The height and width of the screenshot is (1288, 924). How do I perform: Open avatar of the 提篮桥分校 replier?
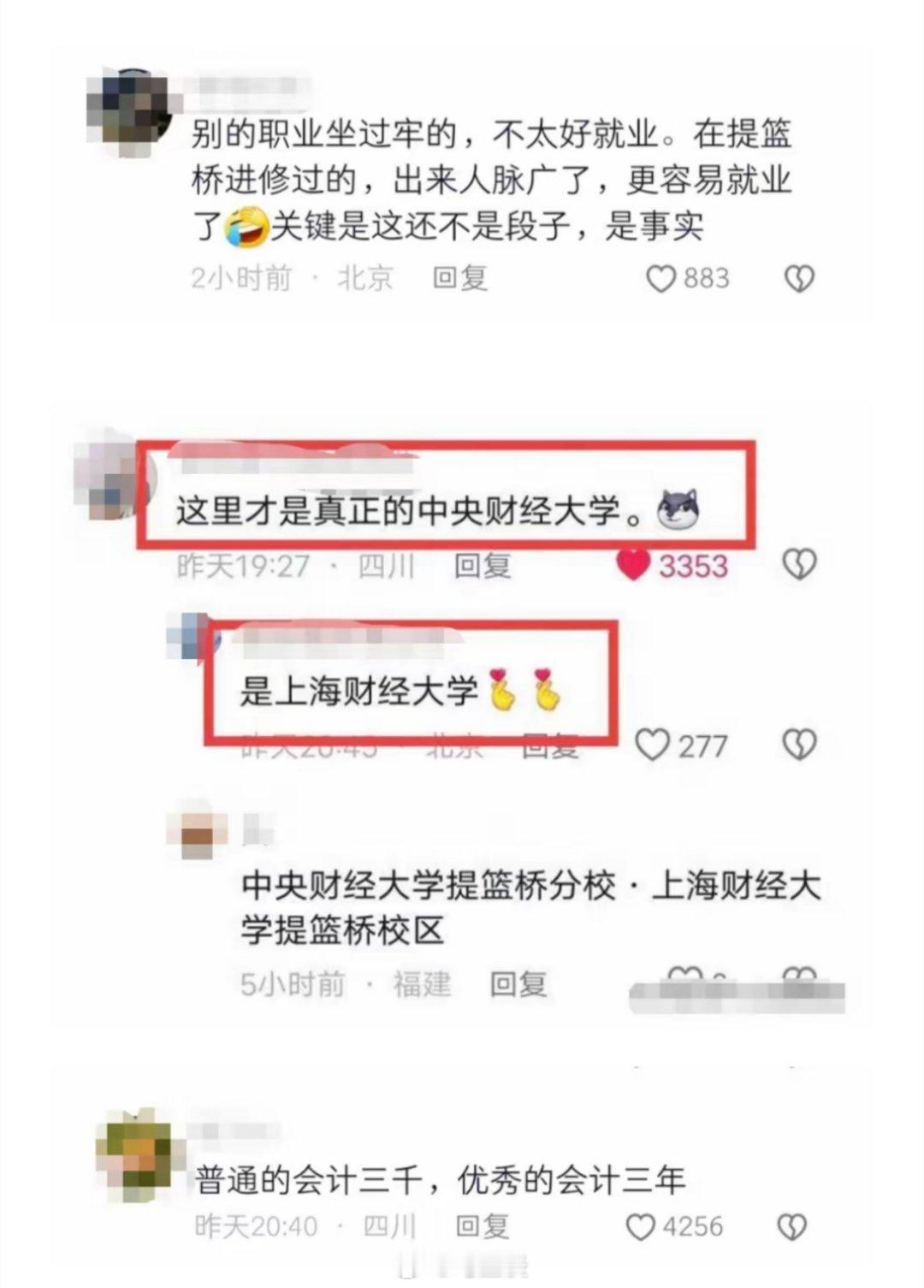click(198, 828)
